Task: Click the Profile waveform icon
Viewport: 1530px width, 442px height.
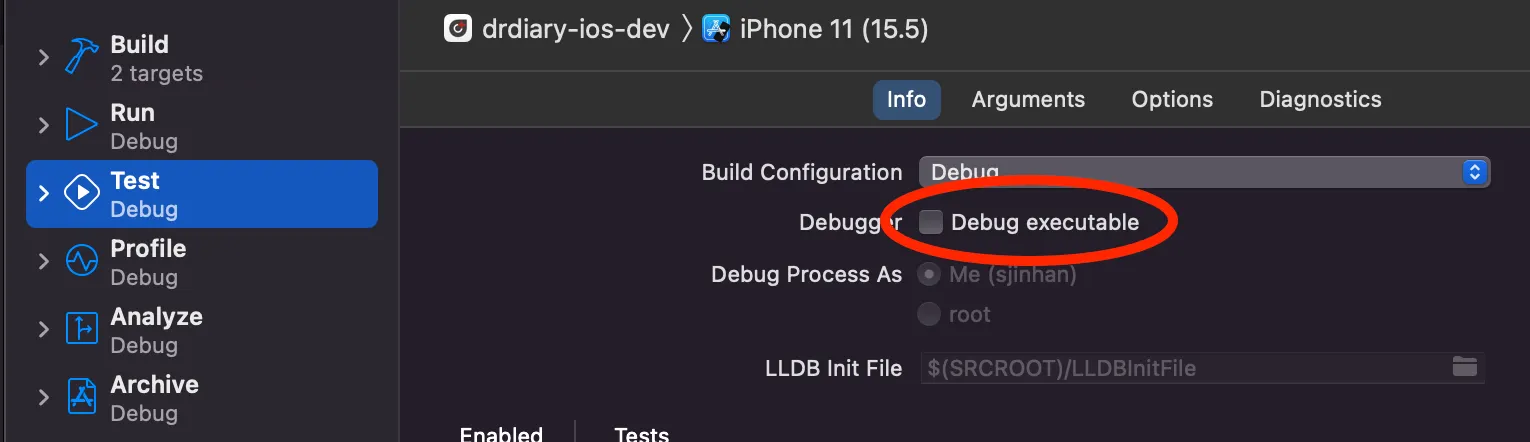Action: coord(81,262)
